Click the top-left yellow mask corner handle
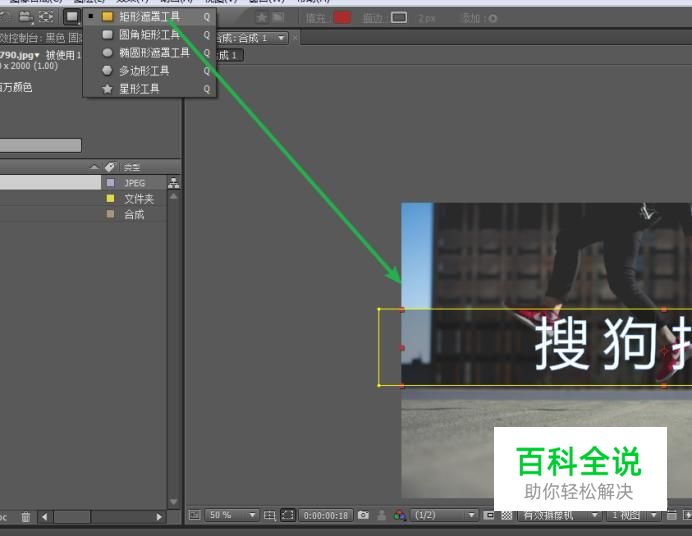Viewport: 692px width, 536px height. [379, 309]
